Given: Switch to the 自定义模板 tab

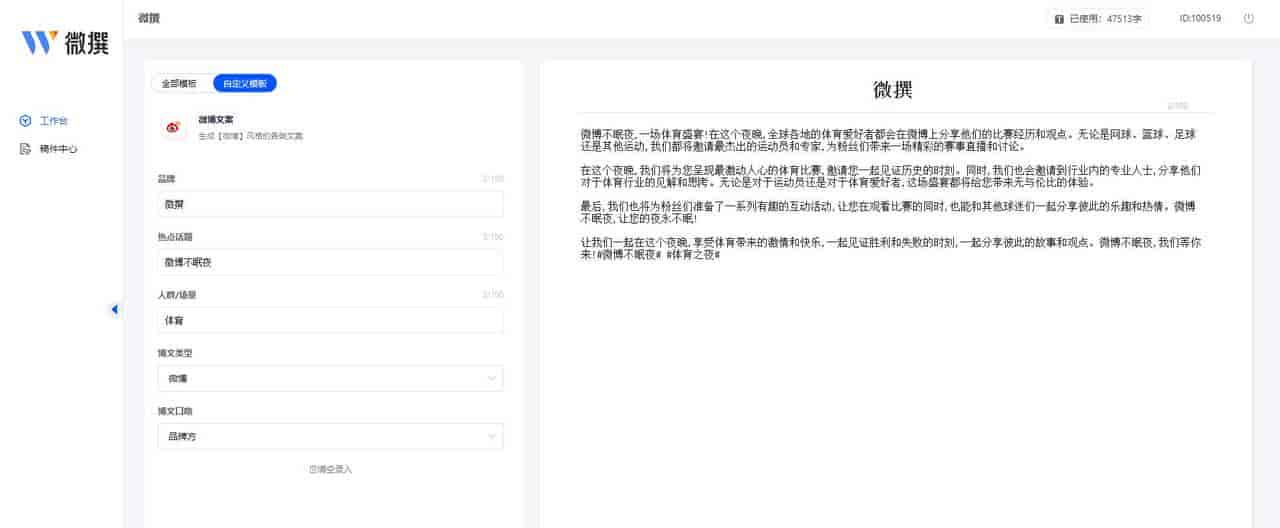Looking at the screenshot, I should pyautogui.click(x=245, y=84).
